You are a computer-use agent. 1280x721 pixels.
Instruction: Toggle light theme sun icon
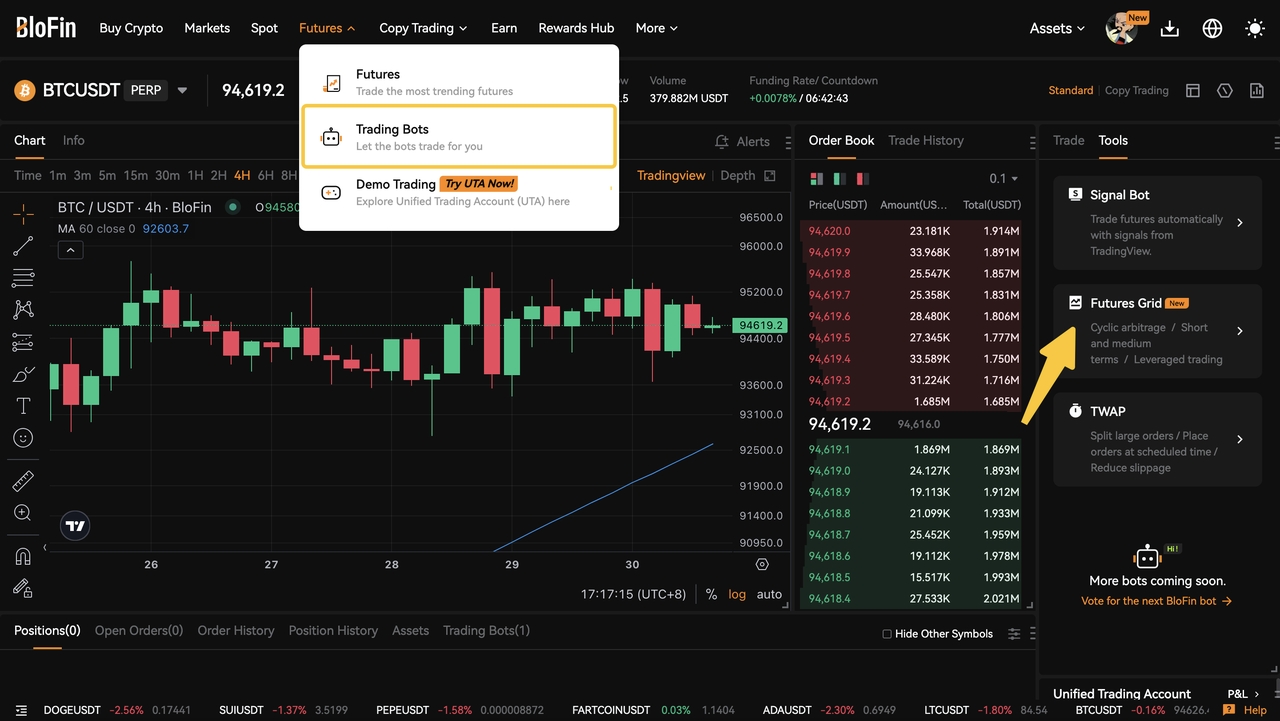[1255, 29]
